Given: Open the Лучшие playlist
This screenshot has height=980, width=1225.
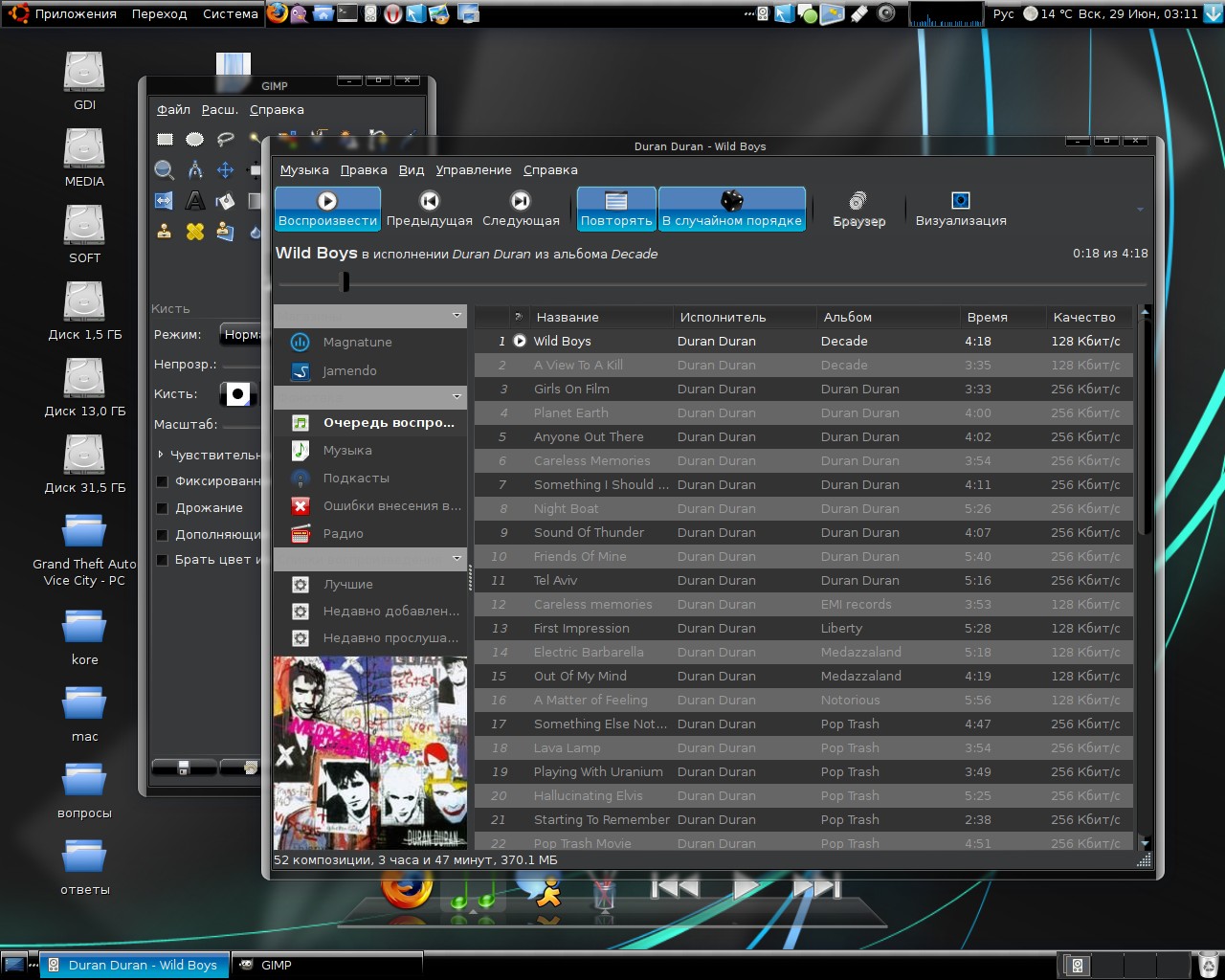Looking at the screenshot, I should point(370,584).
